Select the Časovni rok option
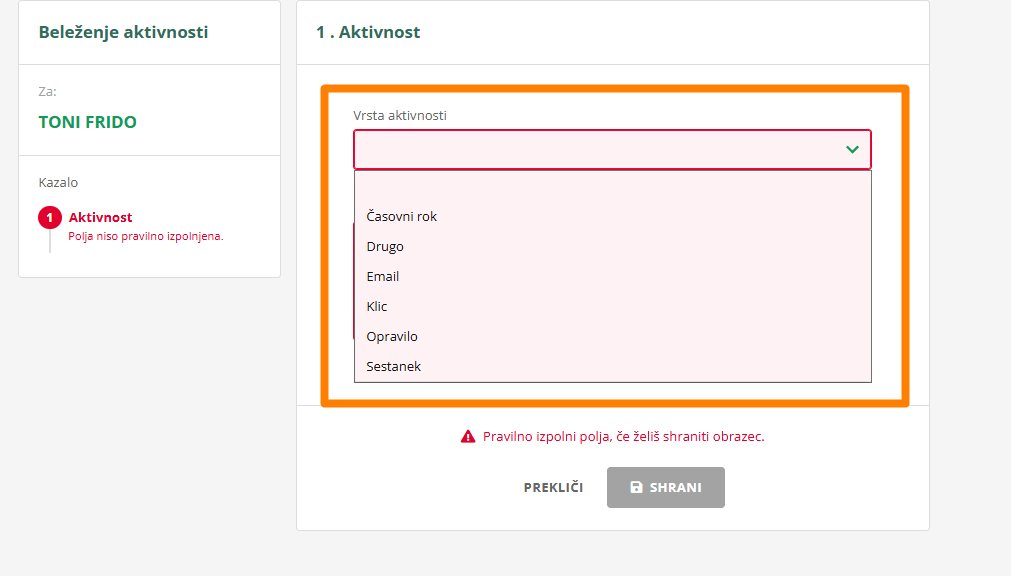The width and height of the screenshot is (1011, 576). tap(402, 216)
